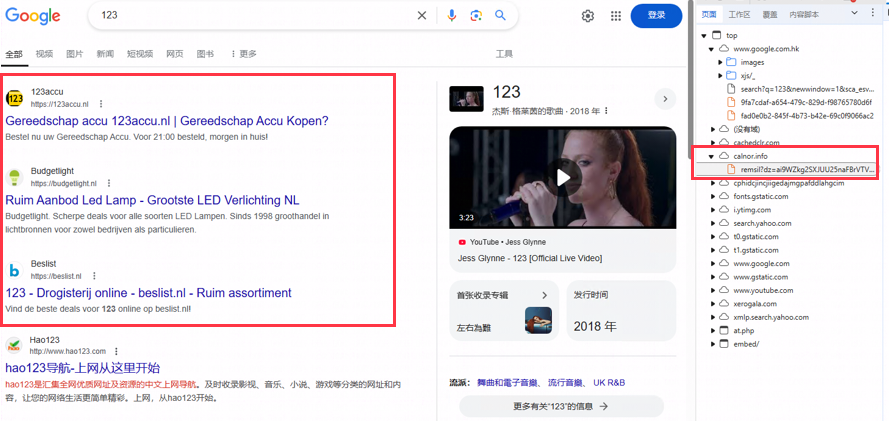Screen dimensions: 889x421
Task: Click the calnor.info cloud icon
Action: [723, 156]
